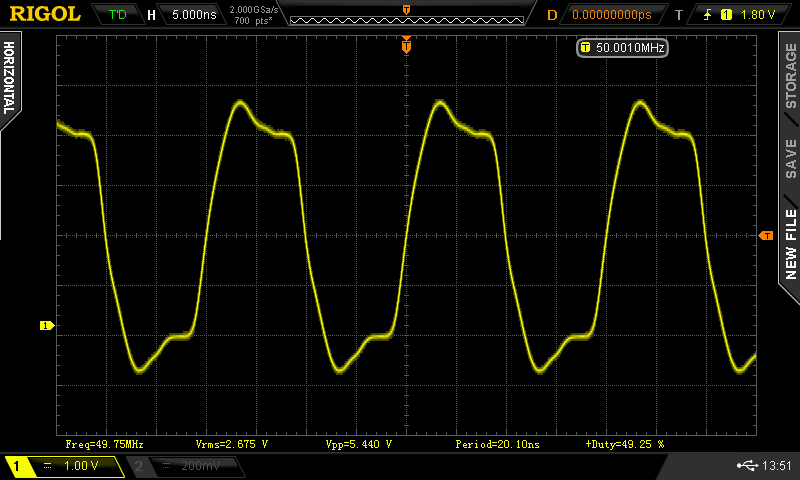
Task: Select the 1.80 V trigger level field
Action: click(x=758, y=15)
